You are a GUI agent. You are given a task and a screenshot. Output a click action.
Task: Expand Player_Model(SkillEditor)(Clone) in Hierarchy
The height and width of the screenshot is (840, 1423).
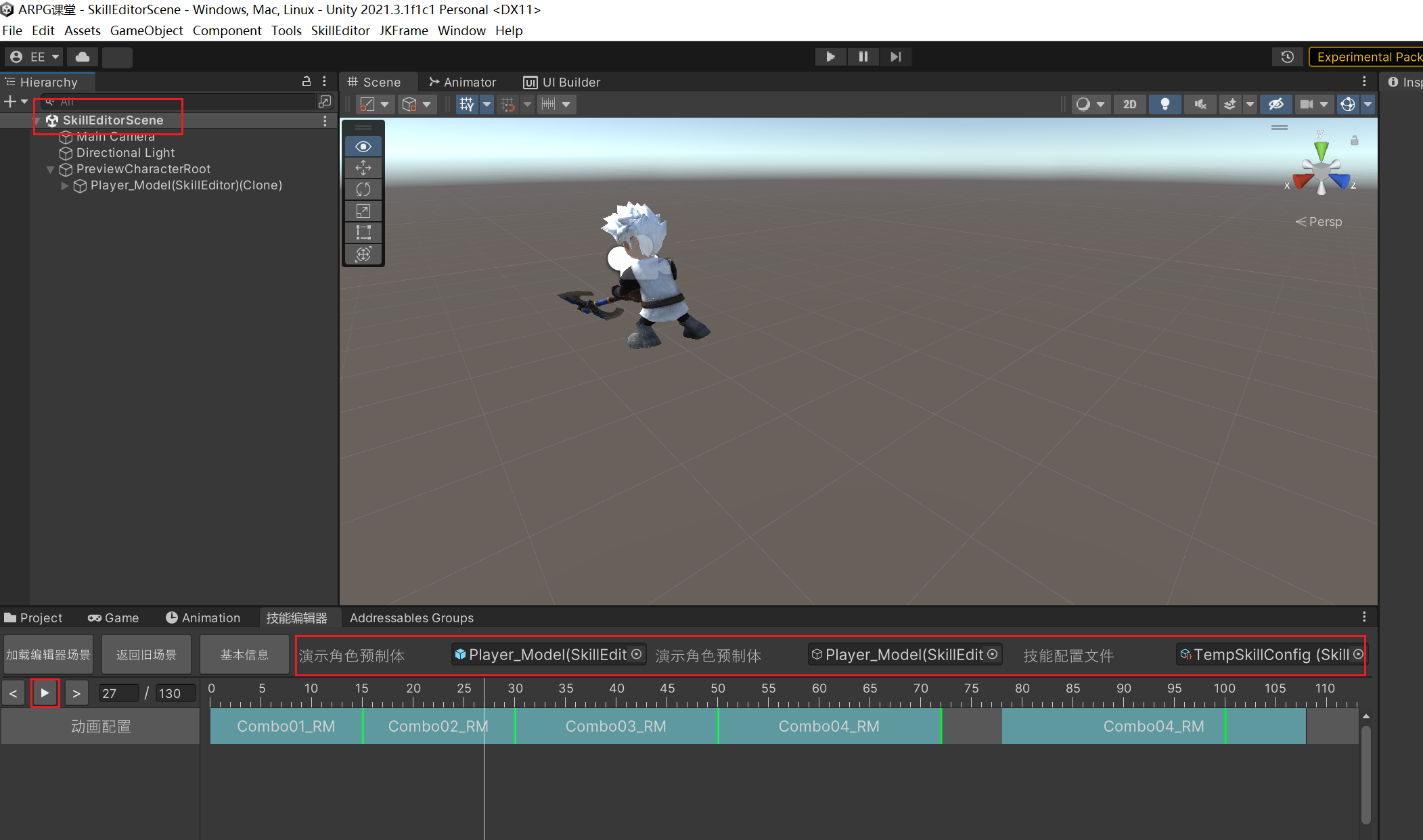(x=65, y=185)
